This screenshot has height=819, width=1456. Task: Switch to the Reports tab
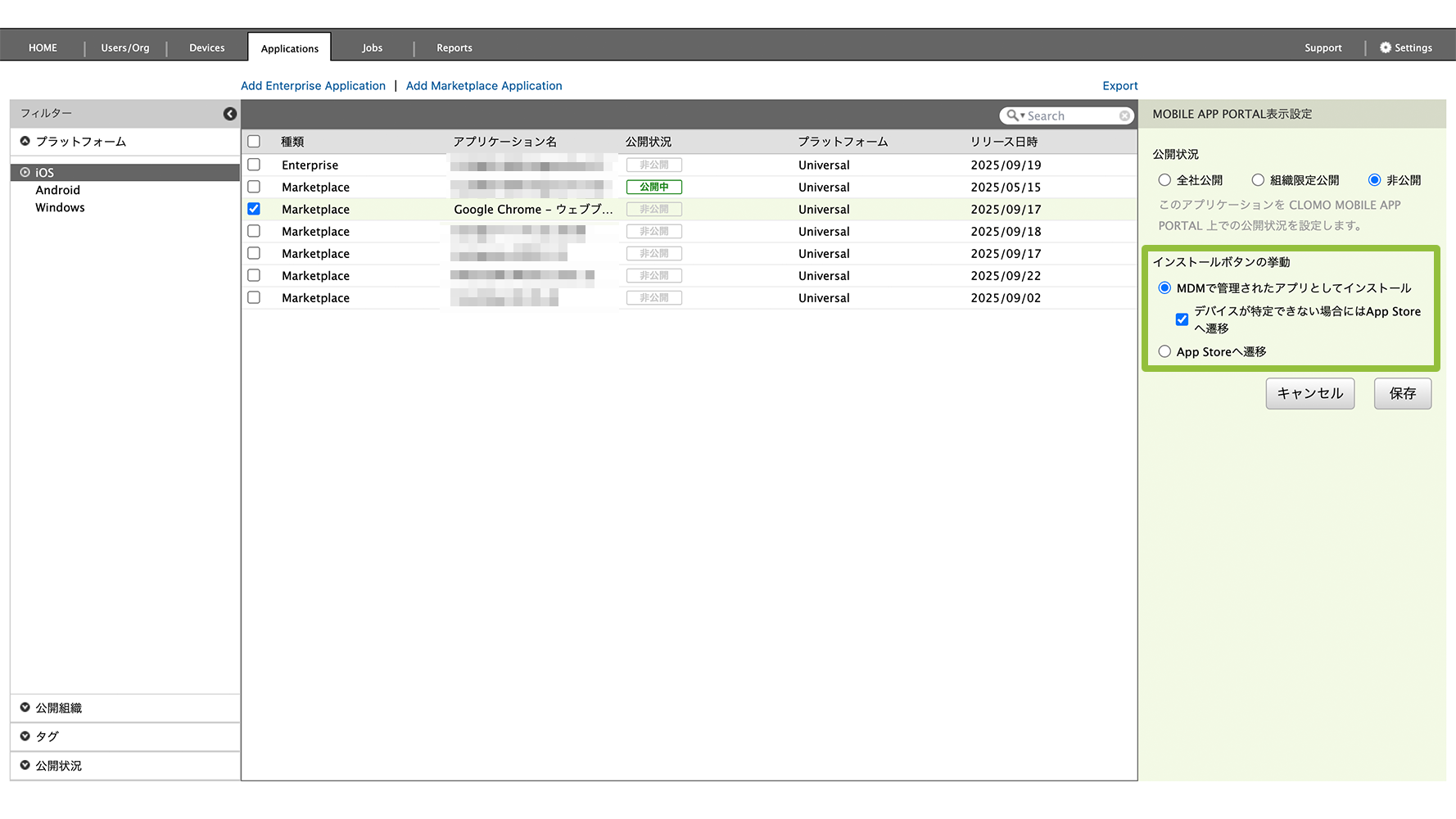(454, 48)
